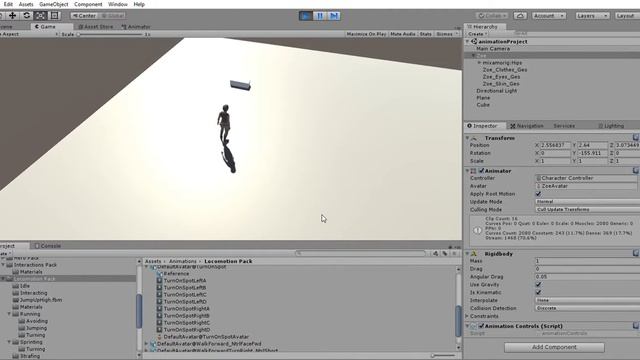This screenshot has width=640, height=360.
Task: Select Directional Light in Hierarchy
Action: point(496,91)
